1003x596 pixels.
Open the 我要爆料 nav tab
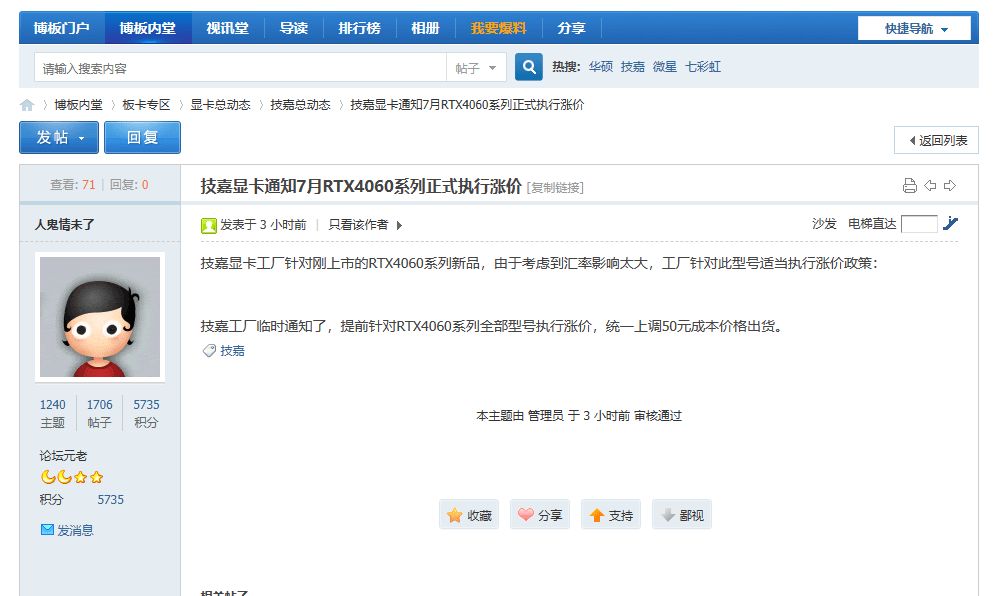498,28
